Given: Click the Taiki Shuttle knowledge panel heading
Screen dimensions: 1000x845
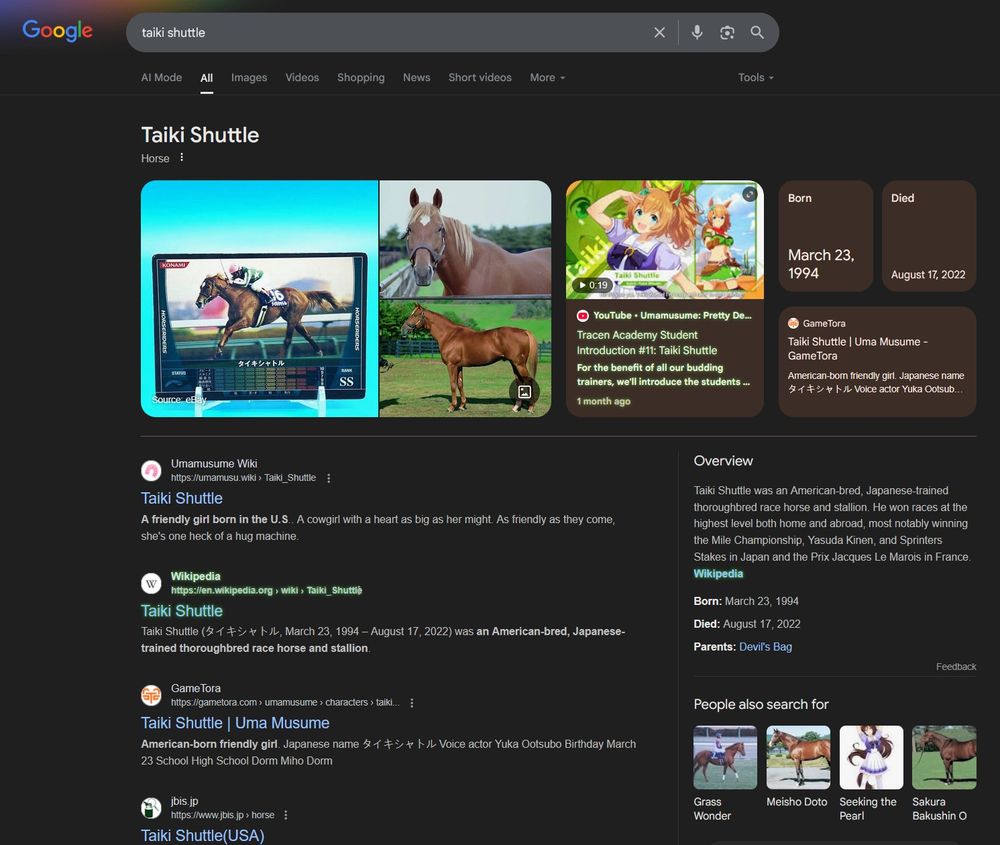Looking at the screenshot, I should [x=200, y=135].
